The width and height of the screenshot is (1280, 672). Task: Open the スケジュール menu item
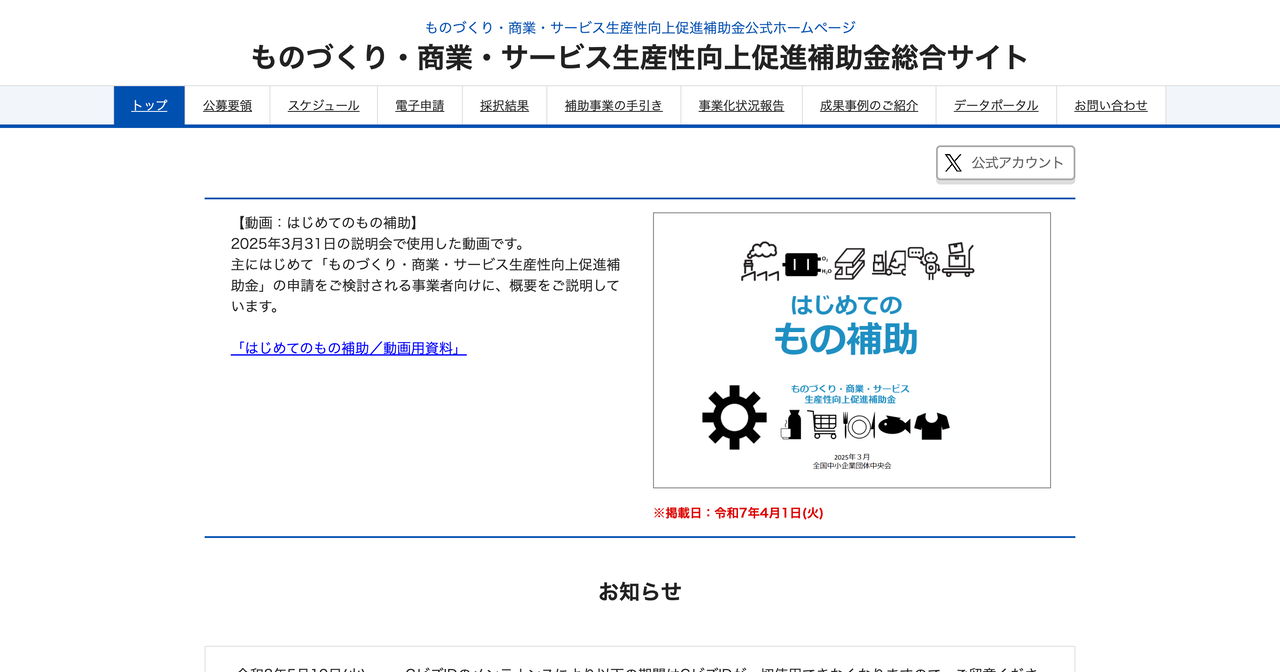pyautogui.click(x=323, y=105)
